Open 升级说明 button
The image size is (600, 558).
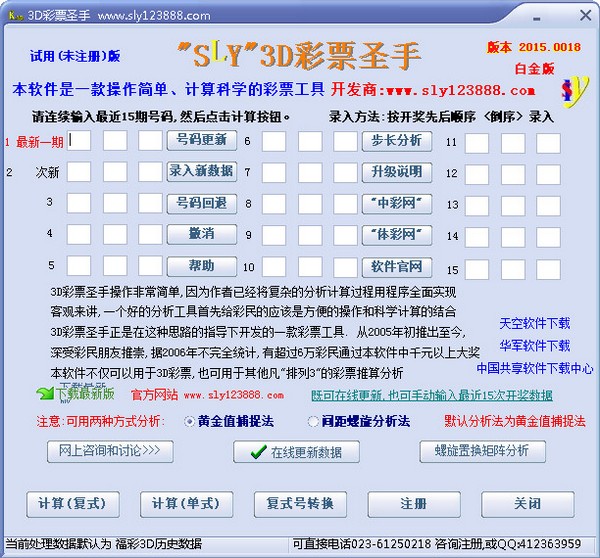pos(397,172)
